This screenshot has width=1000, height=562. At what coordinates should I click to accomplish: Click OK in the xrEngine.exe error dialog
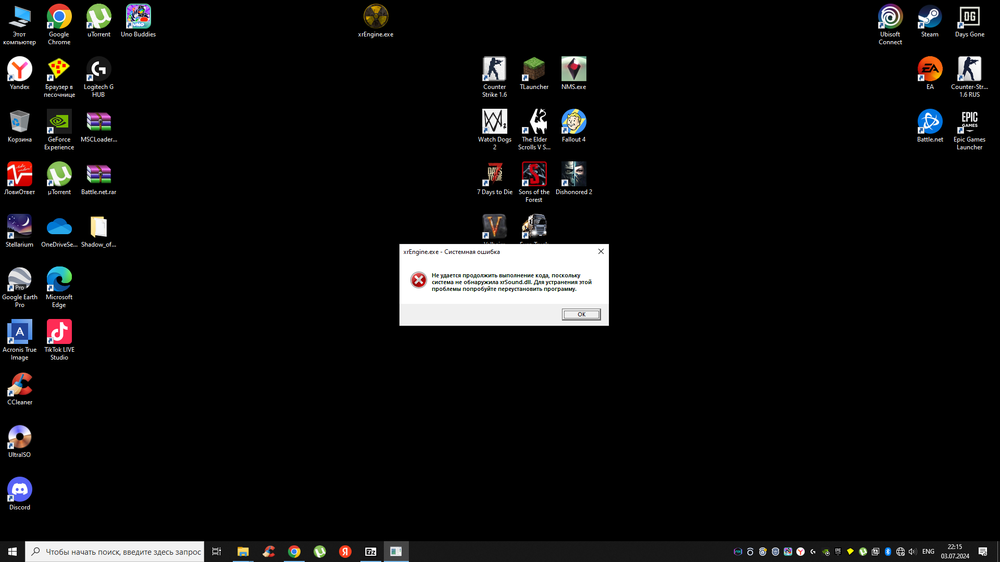coord(581,314)
